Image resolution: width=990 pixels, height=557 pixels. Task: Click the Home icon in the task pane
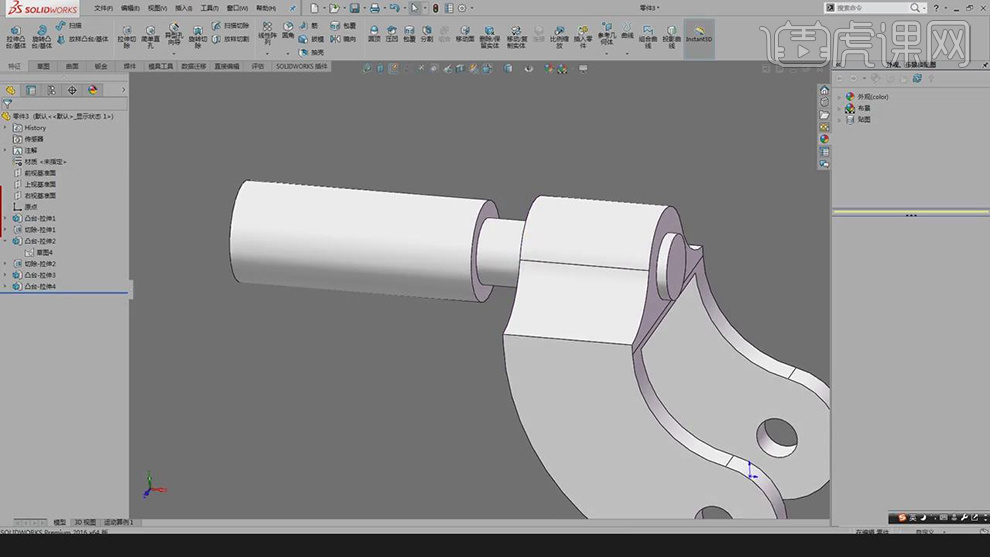824,91
